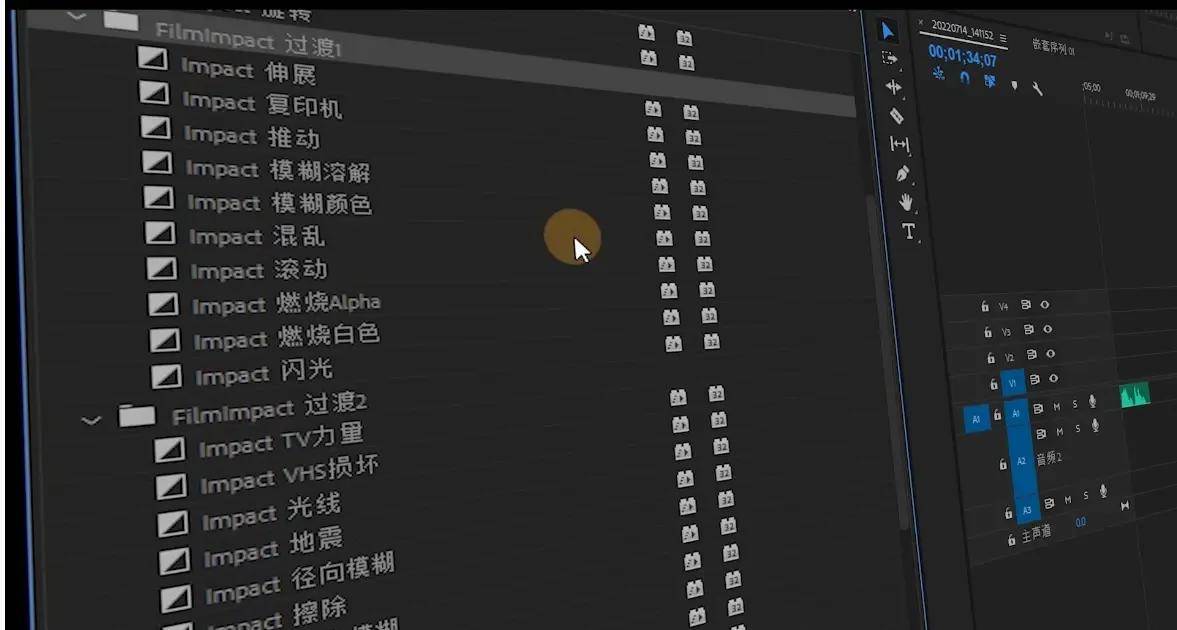Viewport: 1177px width, 630px height.
Task: Click the Add Marker icon in timeline
Action: (x=1014, y=86)
